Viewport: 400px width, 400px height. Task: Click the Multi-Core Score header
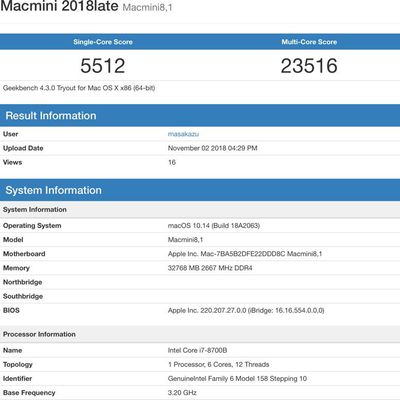[309, 42]
